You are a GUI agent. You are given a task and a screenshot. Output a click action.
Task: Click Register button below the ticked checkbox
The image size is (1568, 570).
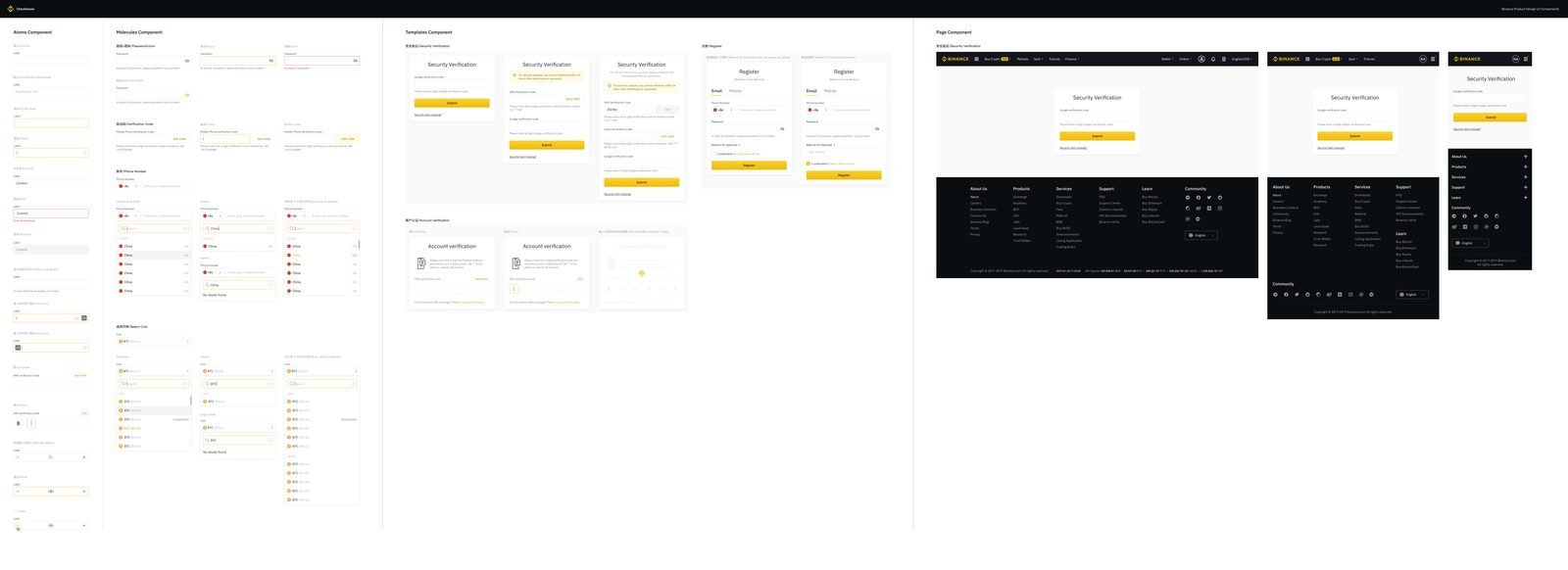(x=844, y=175)
